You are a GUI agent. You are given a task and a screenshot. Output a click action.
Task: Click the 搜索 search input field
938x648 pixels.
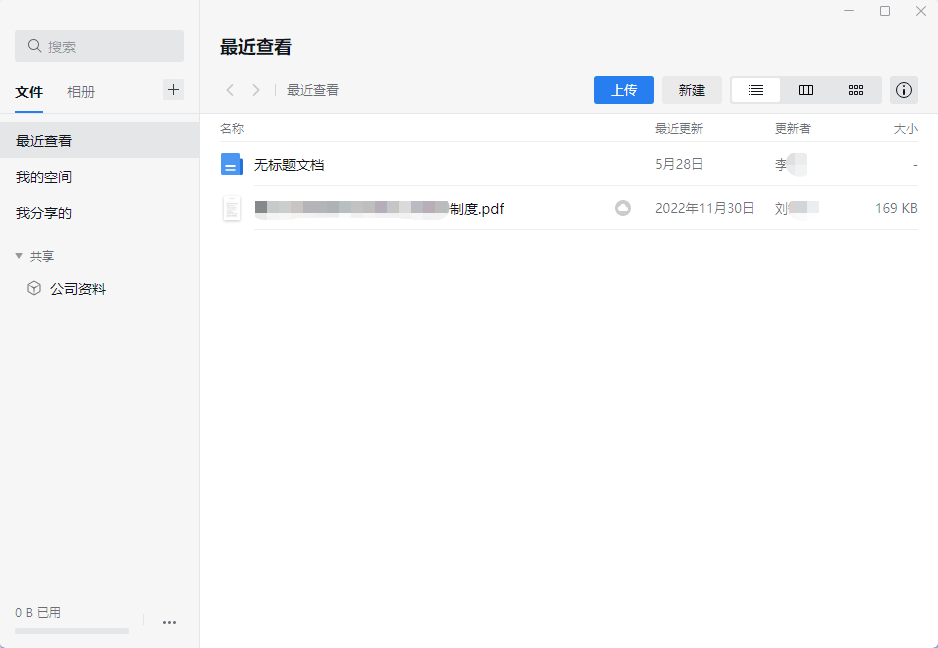tap(99, 46)
